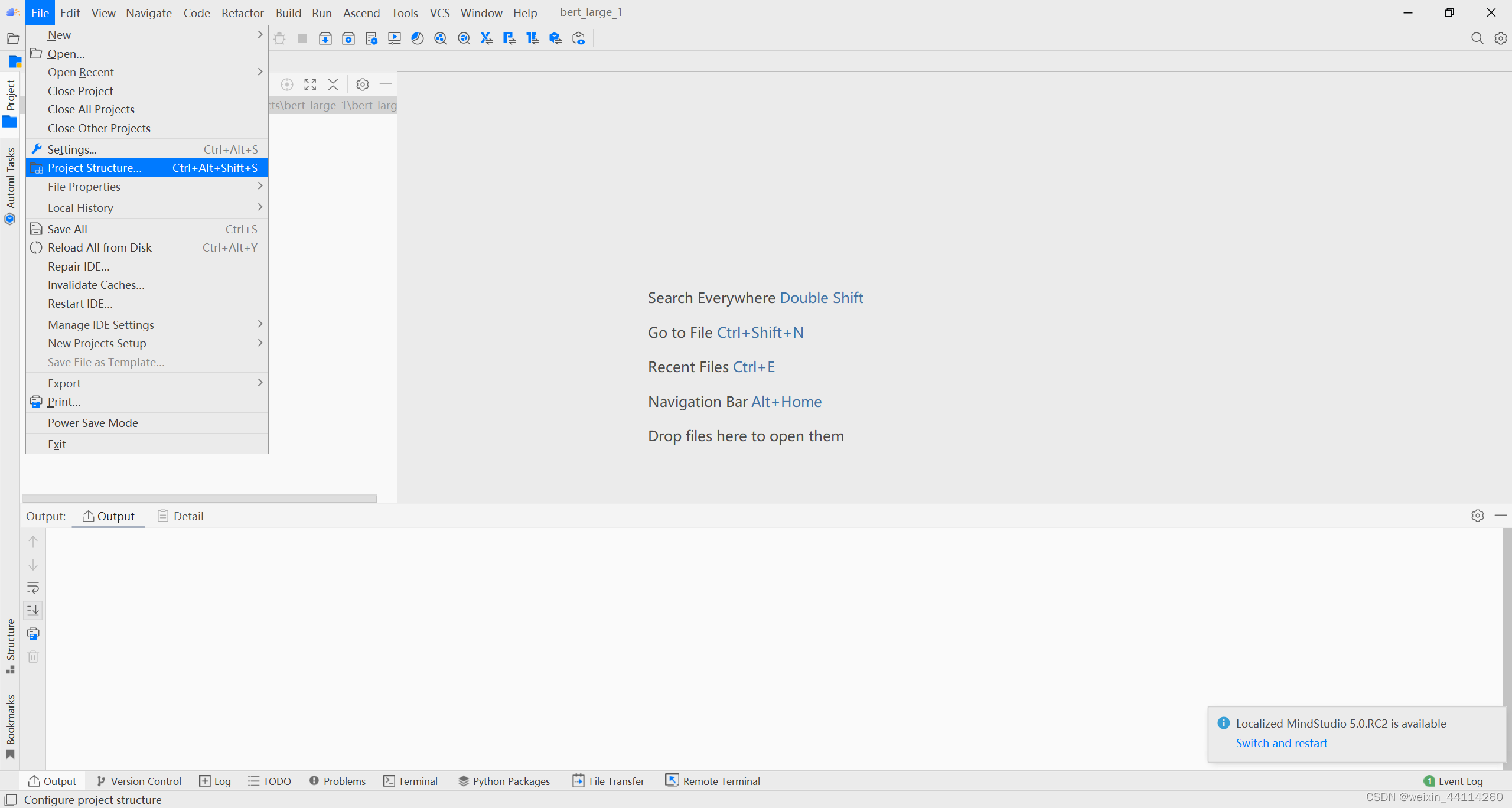The image size is (1512, 808).
Task: Click the pie-chart profiling toolbar icon
Action: click(418, 38)
